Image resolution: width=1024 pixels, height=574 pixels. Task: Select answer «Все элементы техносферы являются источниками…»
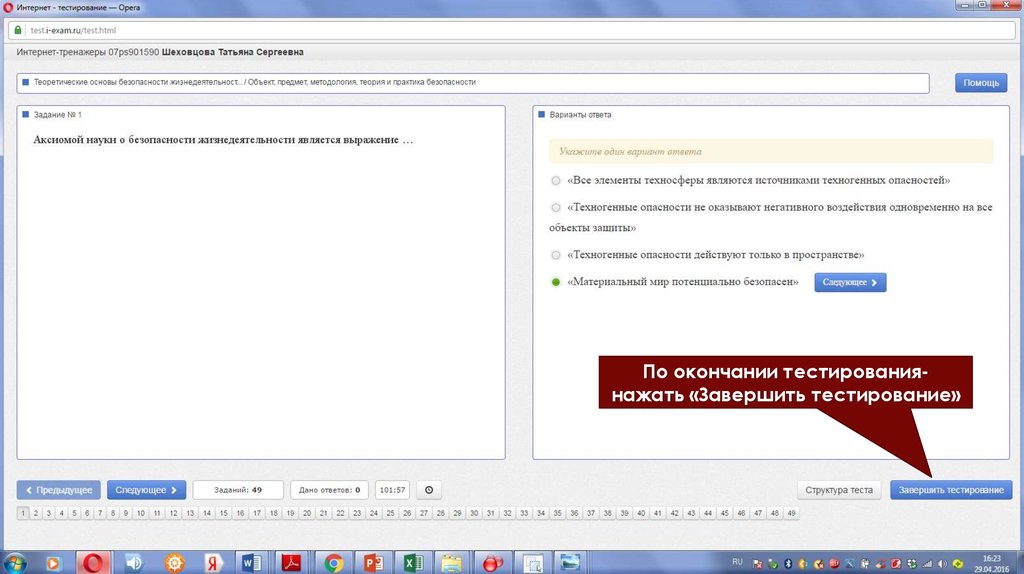click(x=556, y=181)
